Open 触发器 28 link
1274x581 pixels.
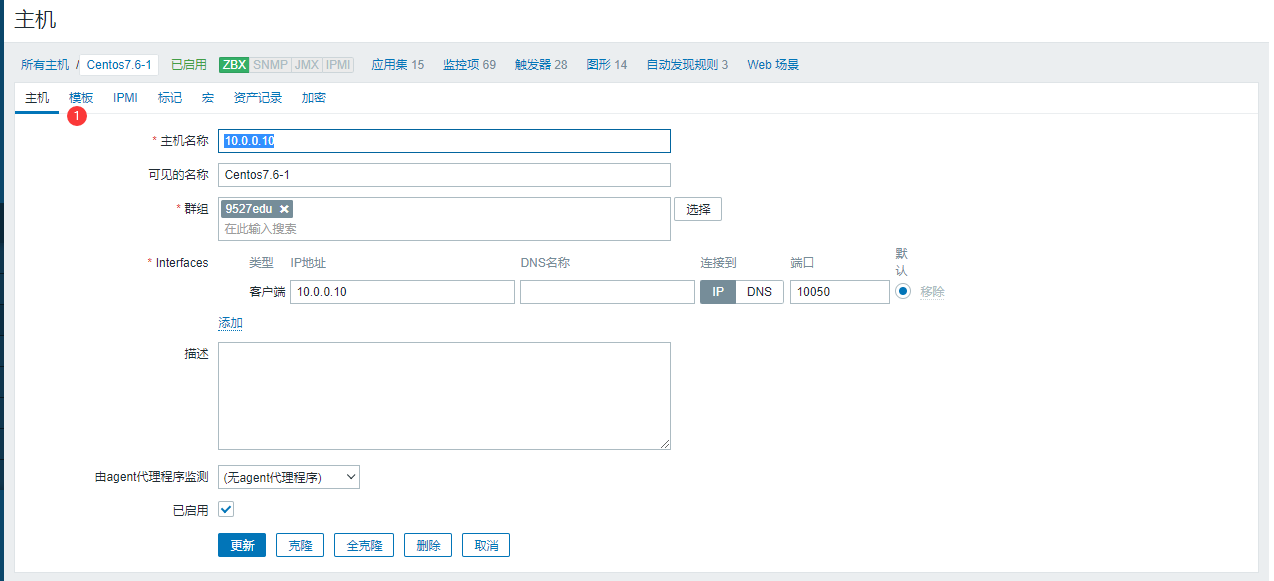coord(541,65)
